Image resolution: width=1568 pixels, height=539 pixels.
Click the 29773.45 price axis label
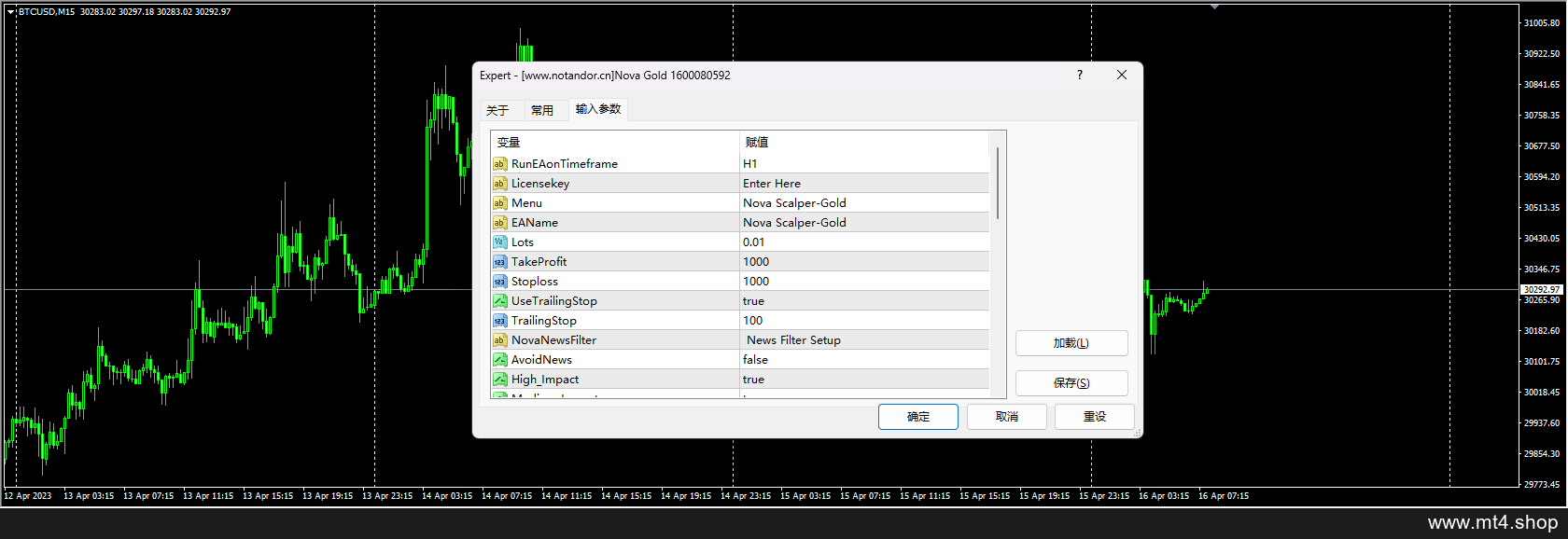1542,485
